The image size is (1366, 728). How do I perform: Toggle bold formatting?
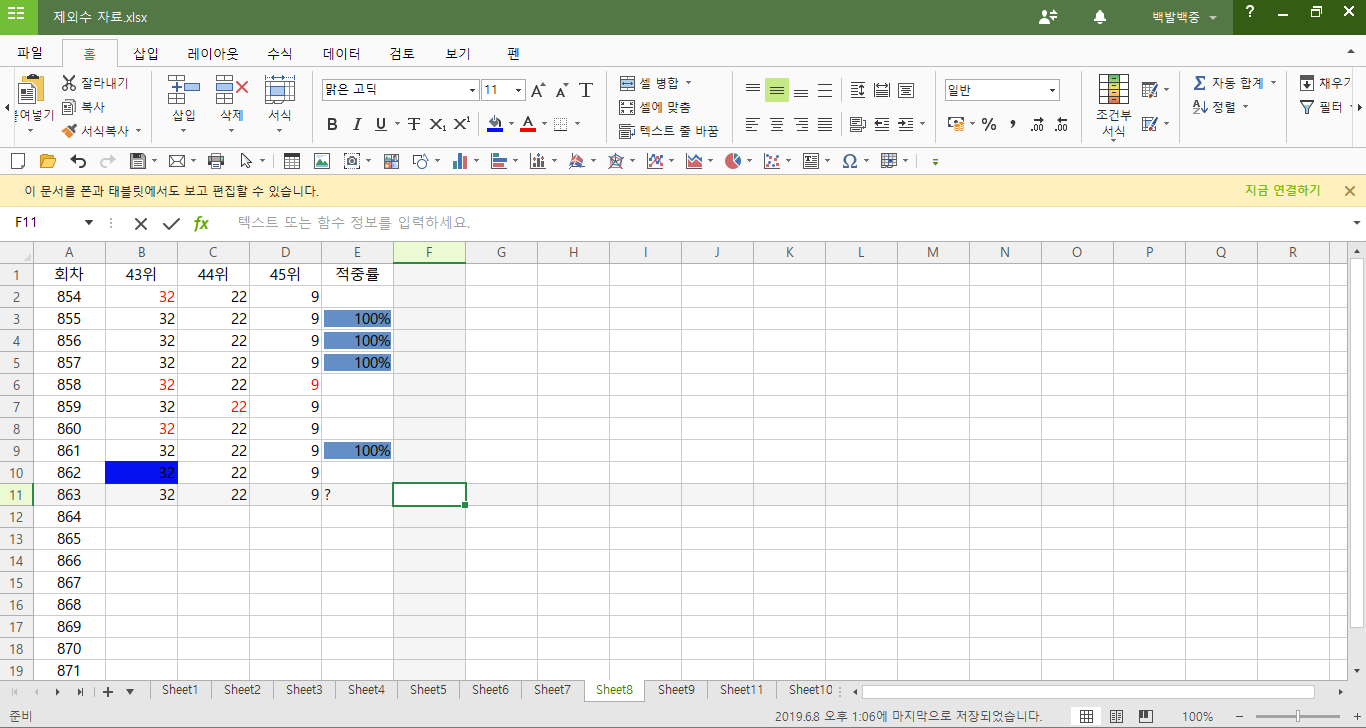pos(332,125)
